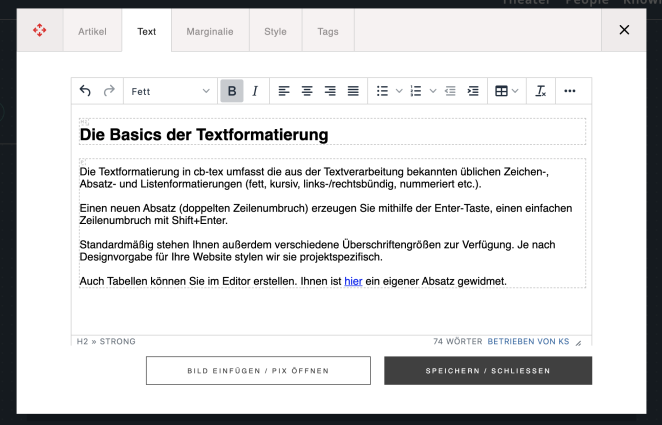Decrease the indent level
Viewport: 662px width, 425px height.
pyautogui.click(x=450, y=91)
